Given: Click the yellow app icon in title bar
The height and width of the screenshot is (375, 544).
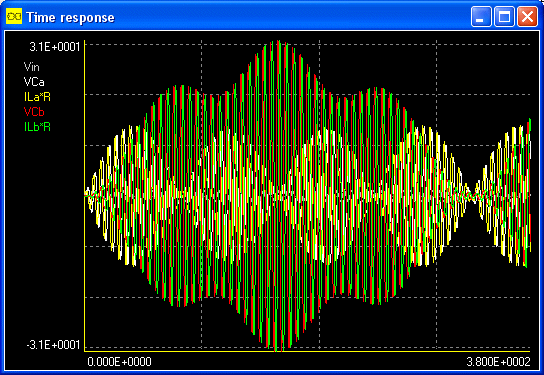Looking at the screenshot, I should point(14,17).
